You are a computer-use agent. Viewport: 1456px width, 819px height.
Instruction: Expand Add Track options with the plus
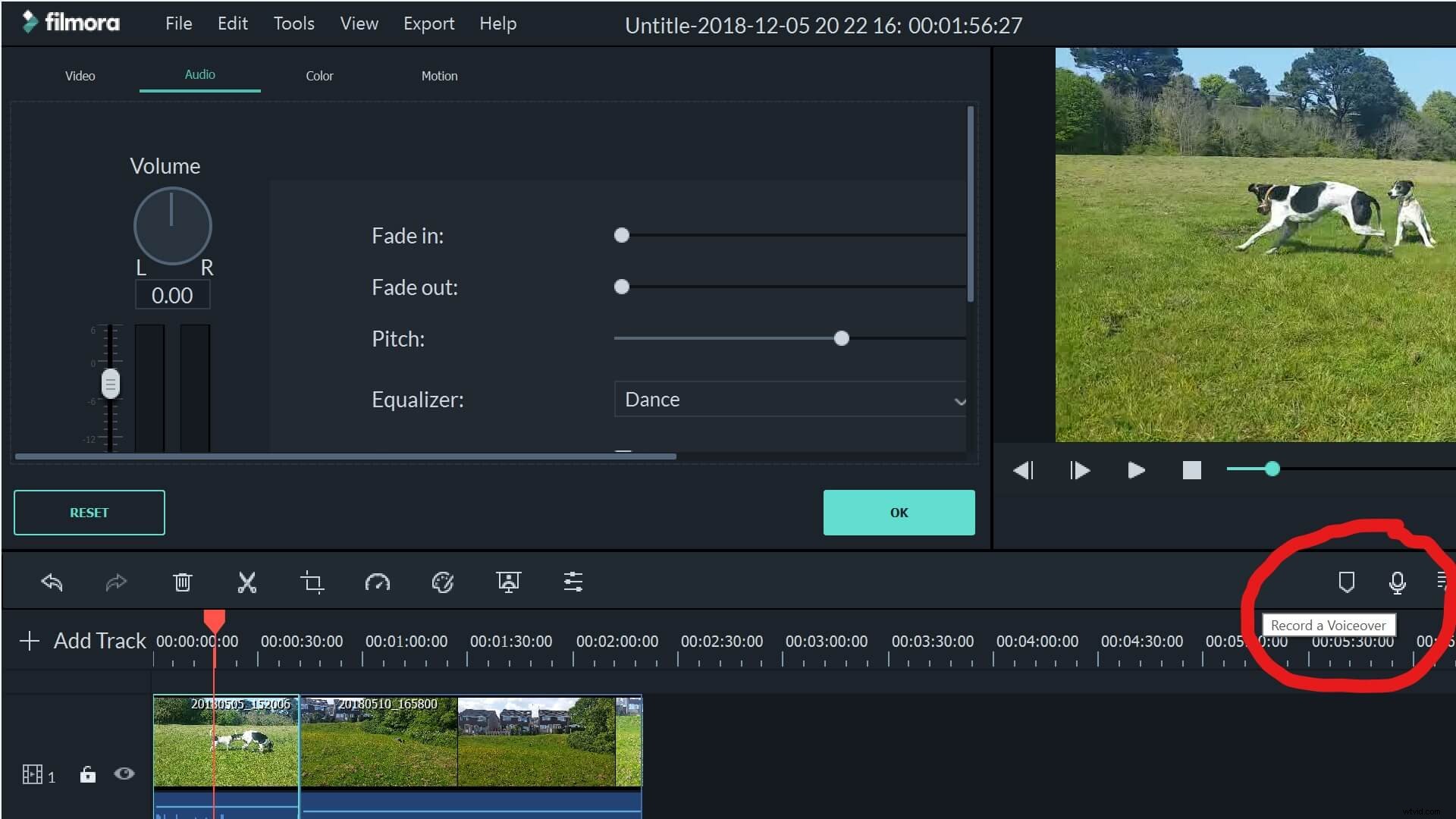pos(30,641)
